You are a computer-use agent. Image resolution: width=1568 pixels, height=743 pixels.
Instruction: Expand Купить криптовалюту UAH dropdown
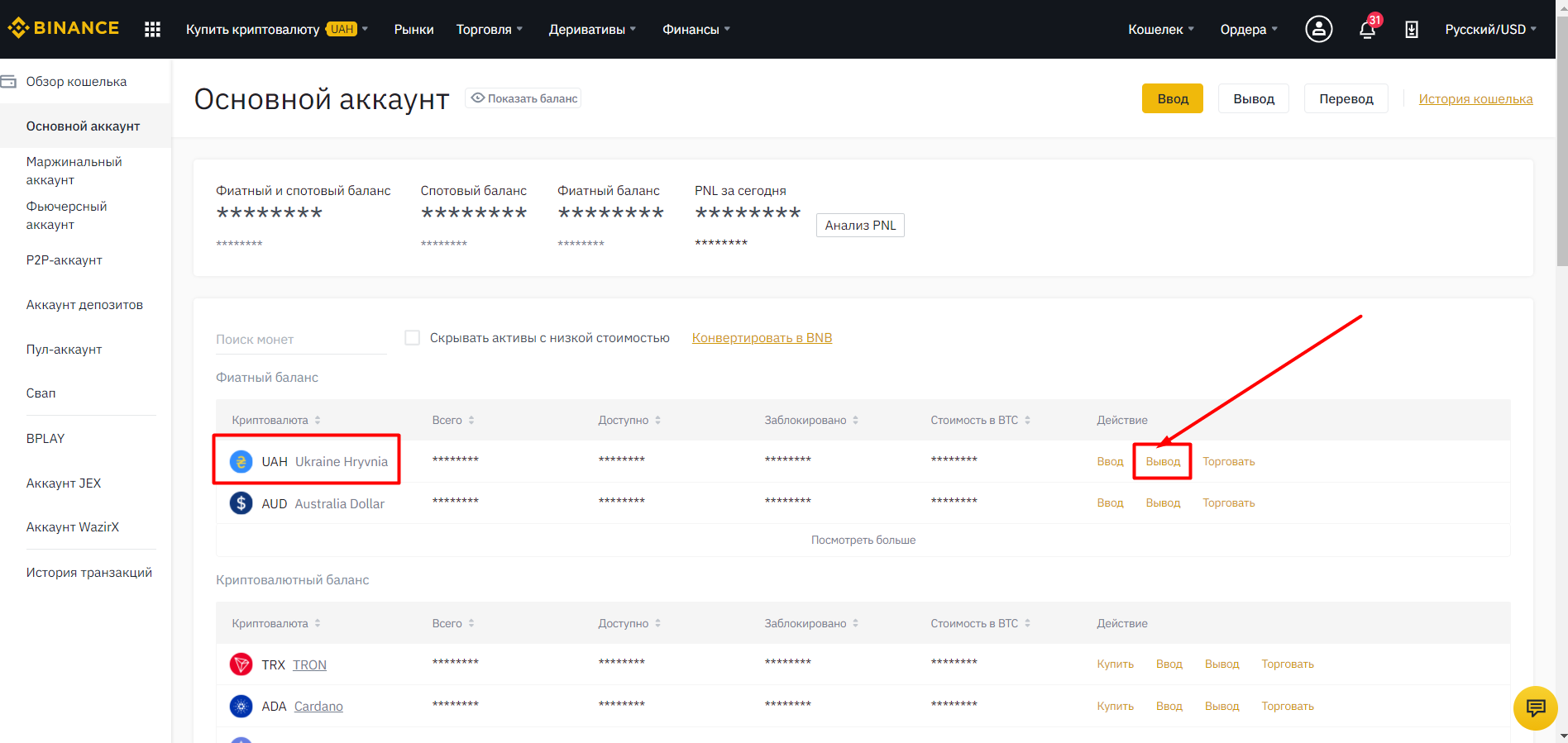[x=277, y=29]
